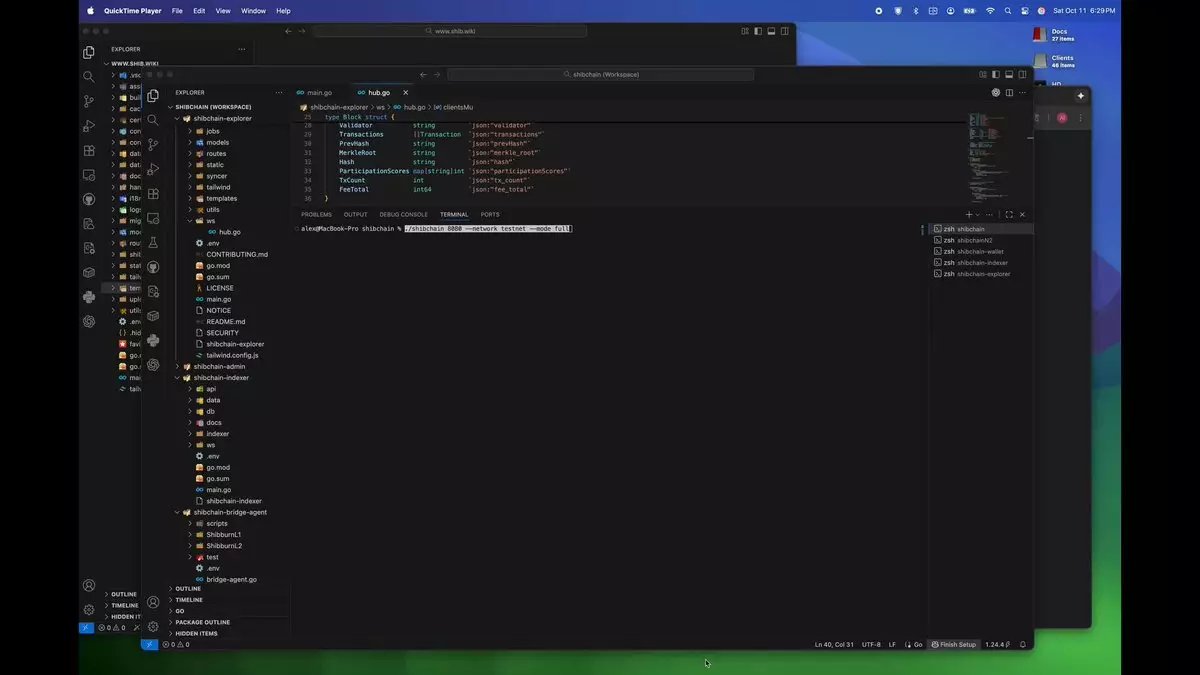
Task: Open the Extensions view icon
Action: [x=153, y=194]
